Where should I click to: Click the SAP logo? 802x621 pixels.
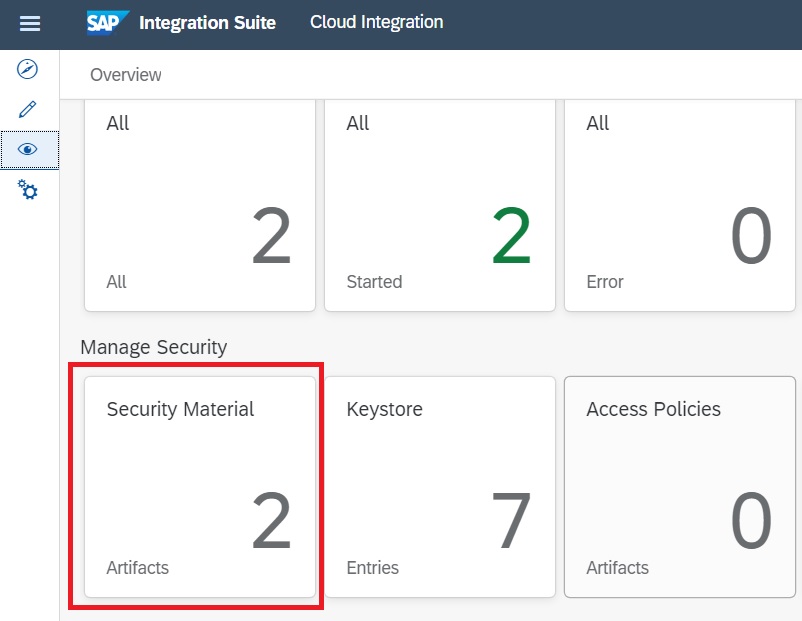(108, 22)
